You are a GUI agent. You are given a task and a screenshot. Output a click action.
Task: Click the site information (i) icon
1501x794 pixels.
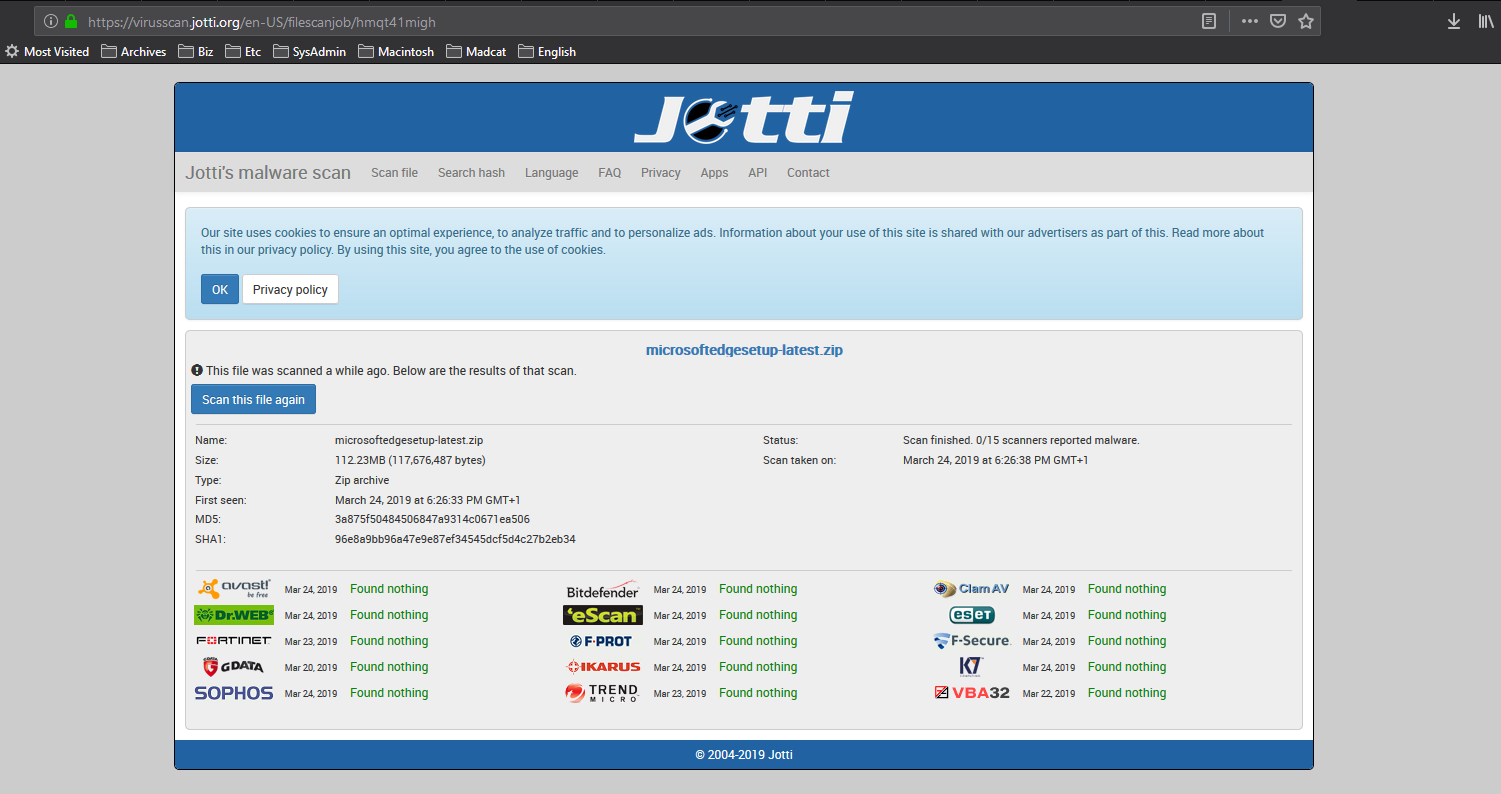(x=51, y=21)
